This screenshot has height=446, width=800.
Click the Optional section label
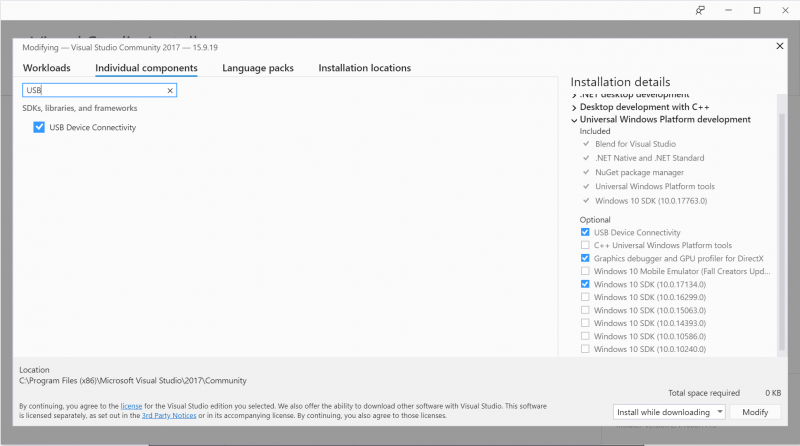click(595, 220)
